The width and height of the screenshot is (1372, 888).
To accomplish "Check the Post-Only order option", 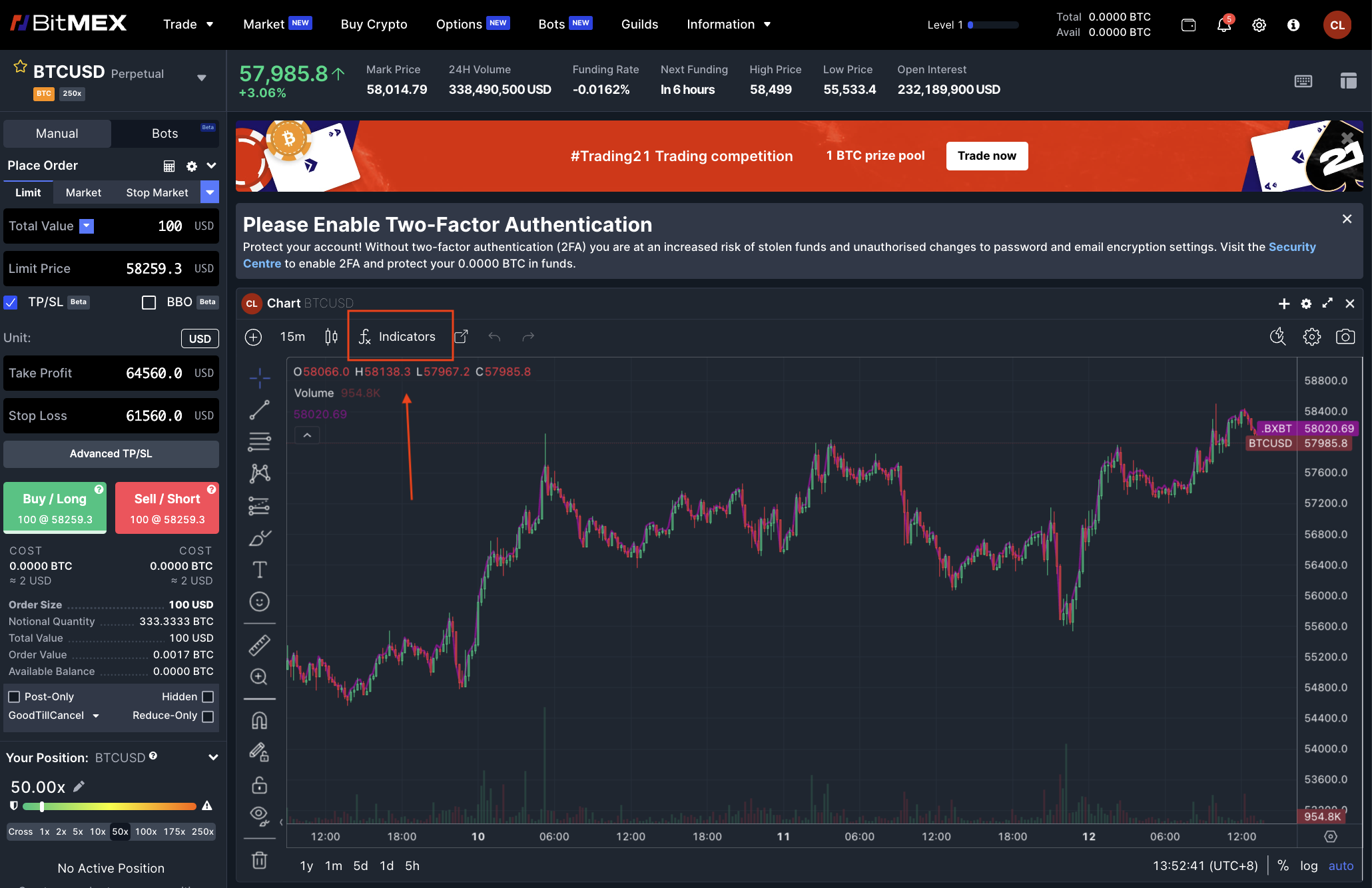I will tap(14, 696).
